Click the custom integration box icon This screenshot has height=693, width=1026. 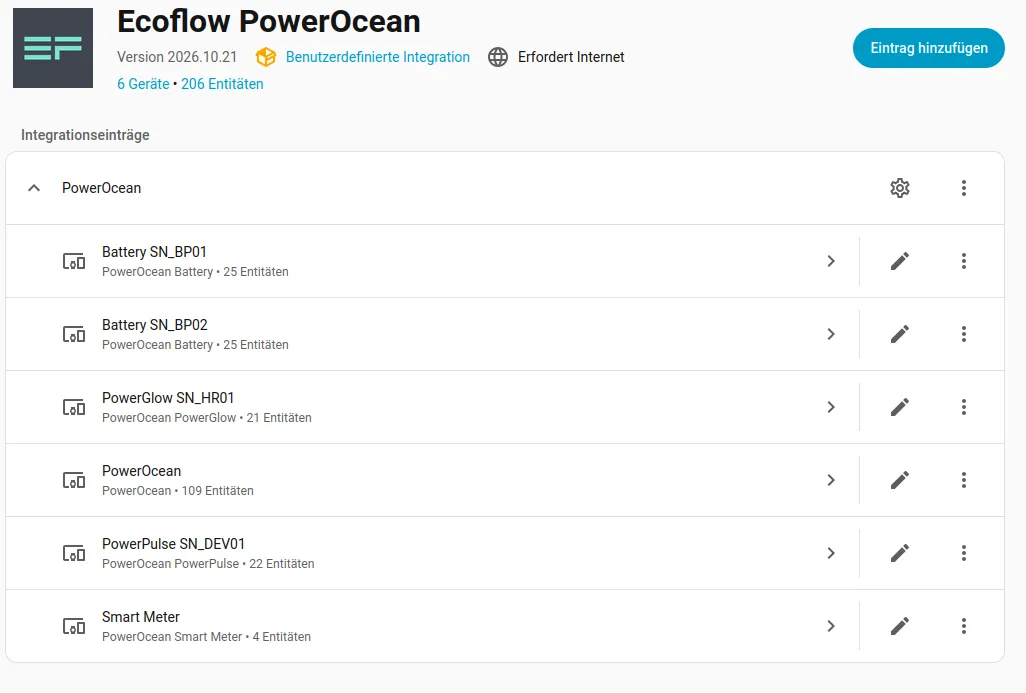pyautogui.click(x=266, y=57)
